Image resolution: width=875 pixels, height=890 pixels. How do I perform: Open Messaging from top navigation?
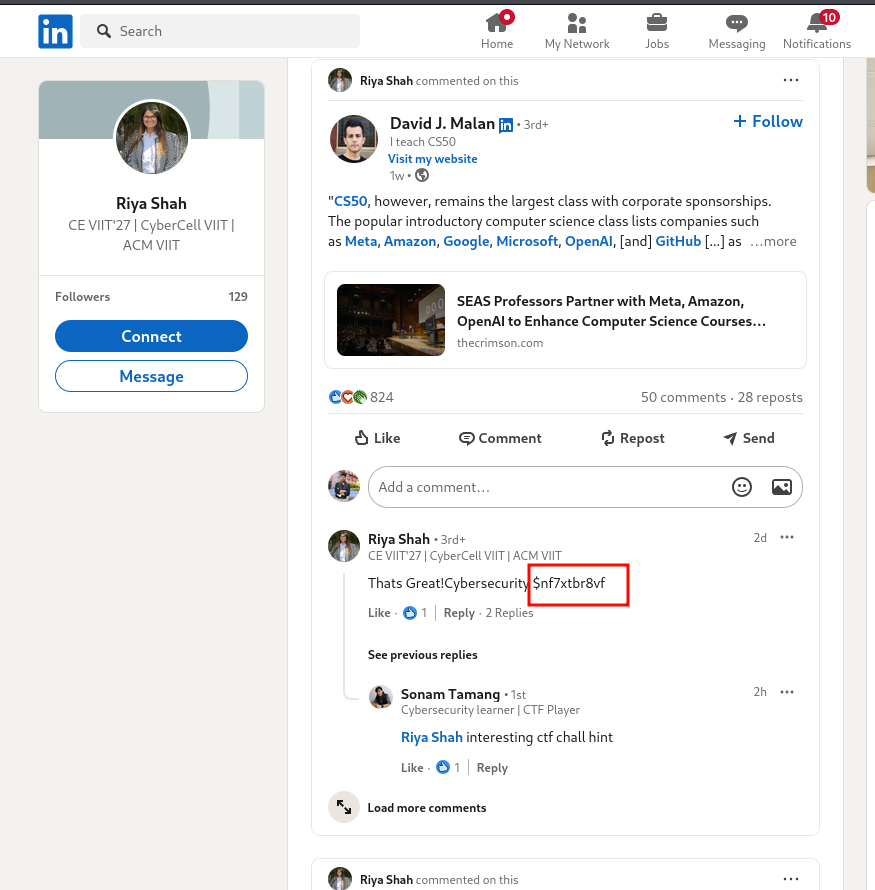coord(736,23)
